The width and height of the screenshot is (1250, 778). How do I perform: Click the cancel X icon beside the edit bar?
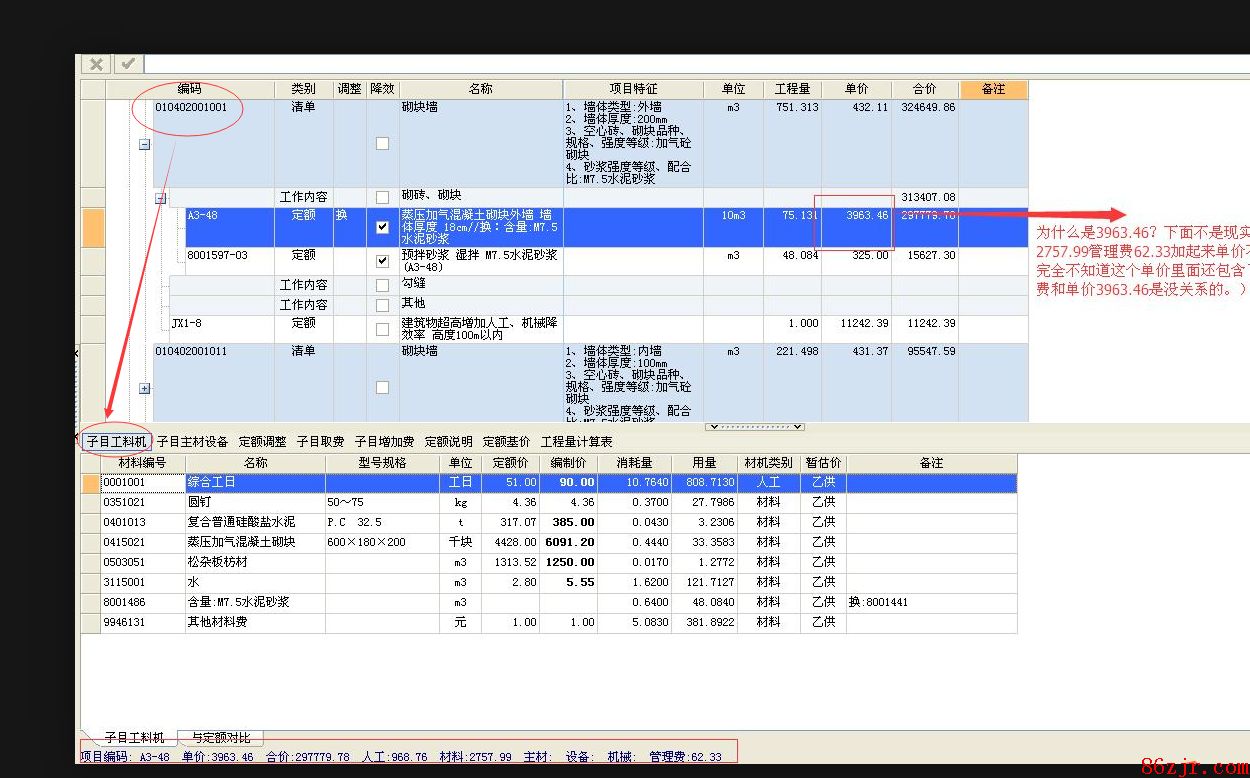coord(96,64)
